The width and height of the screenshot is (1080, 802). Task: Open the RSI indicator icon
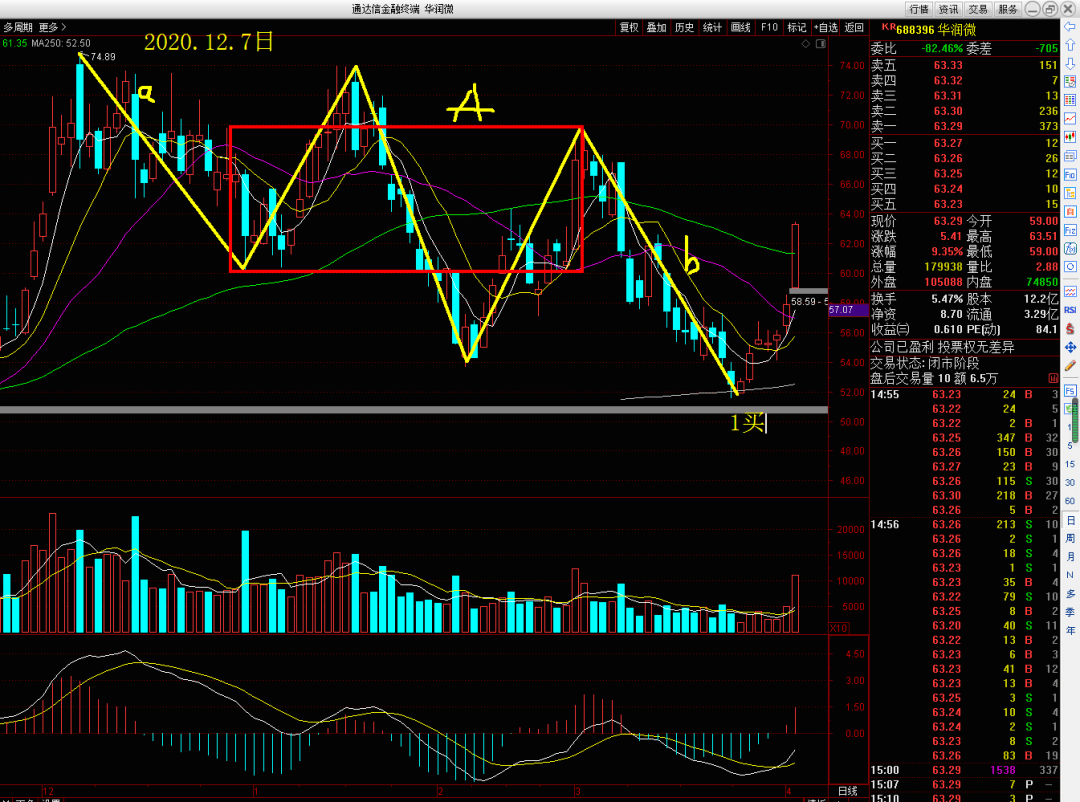1070,310
